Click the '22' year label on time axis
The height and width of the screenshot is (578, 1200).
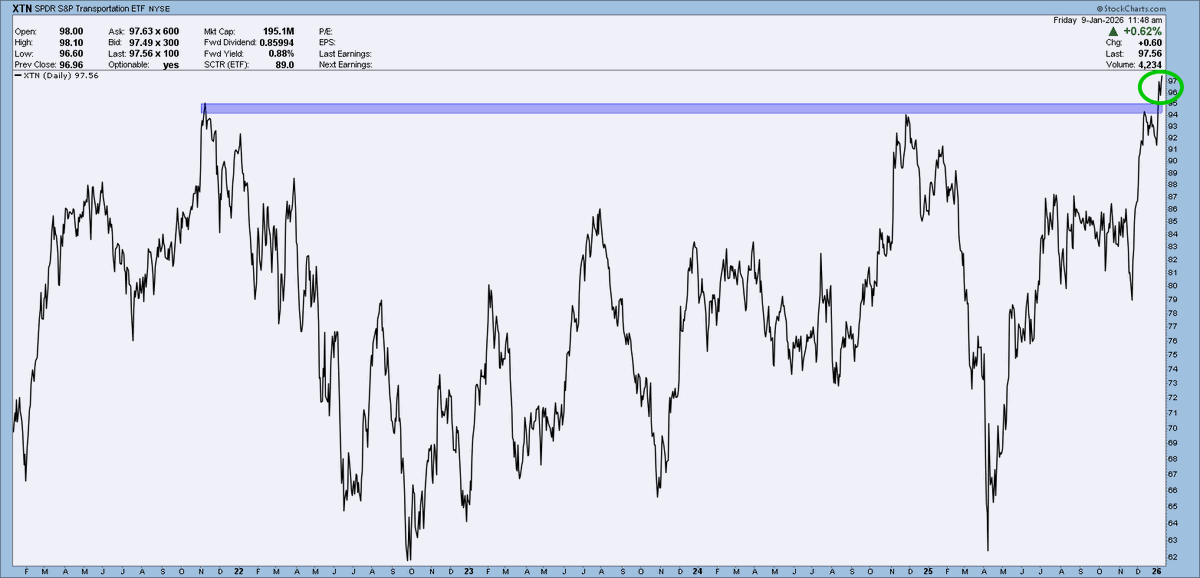(238, 572)
